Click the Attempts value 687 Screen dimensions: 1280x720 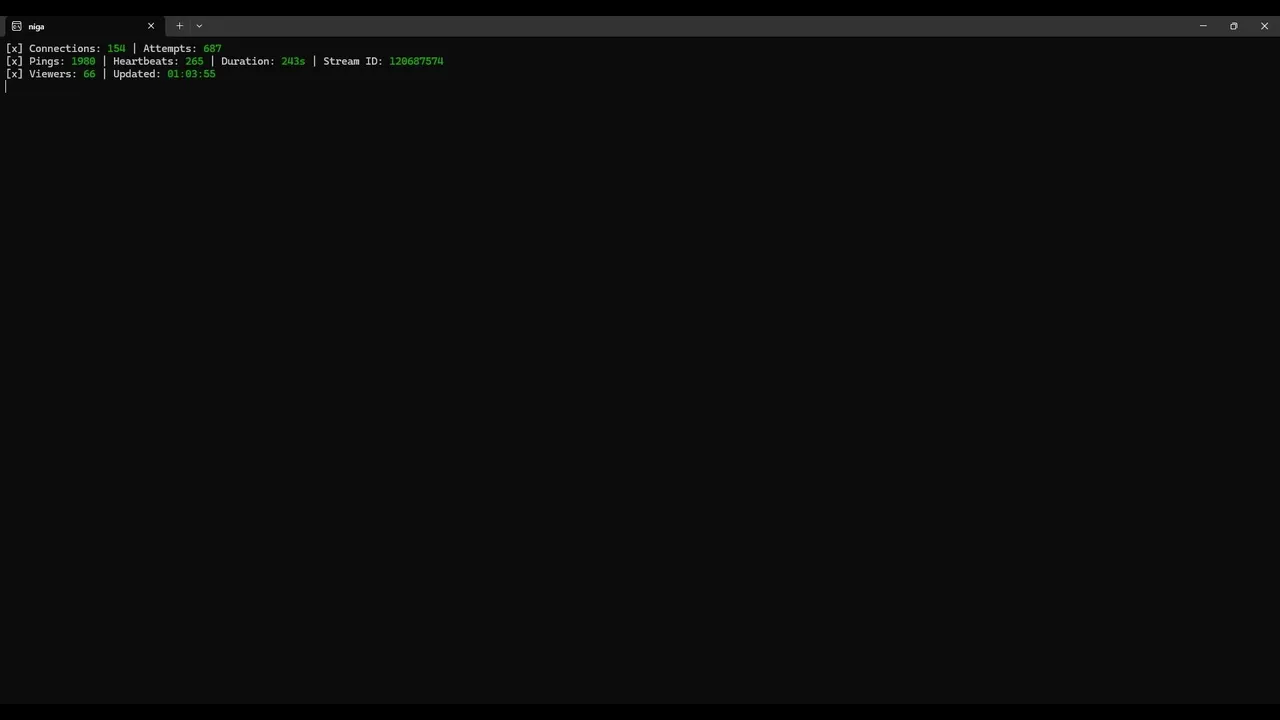(x=212, y=48)
